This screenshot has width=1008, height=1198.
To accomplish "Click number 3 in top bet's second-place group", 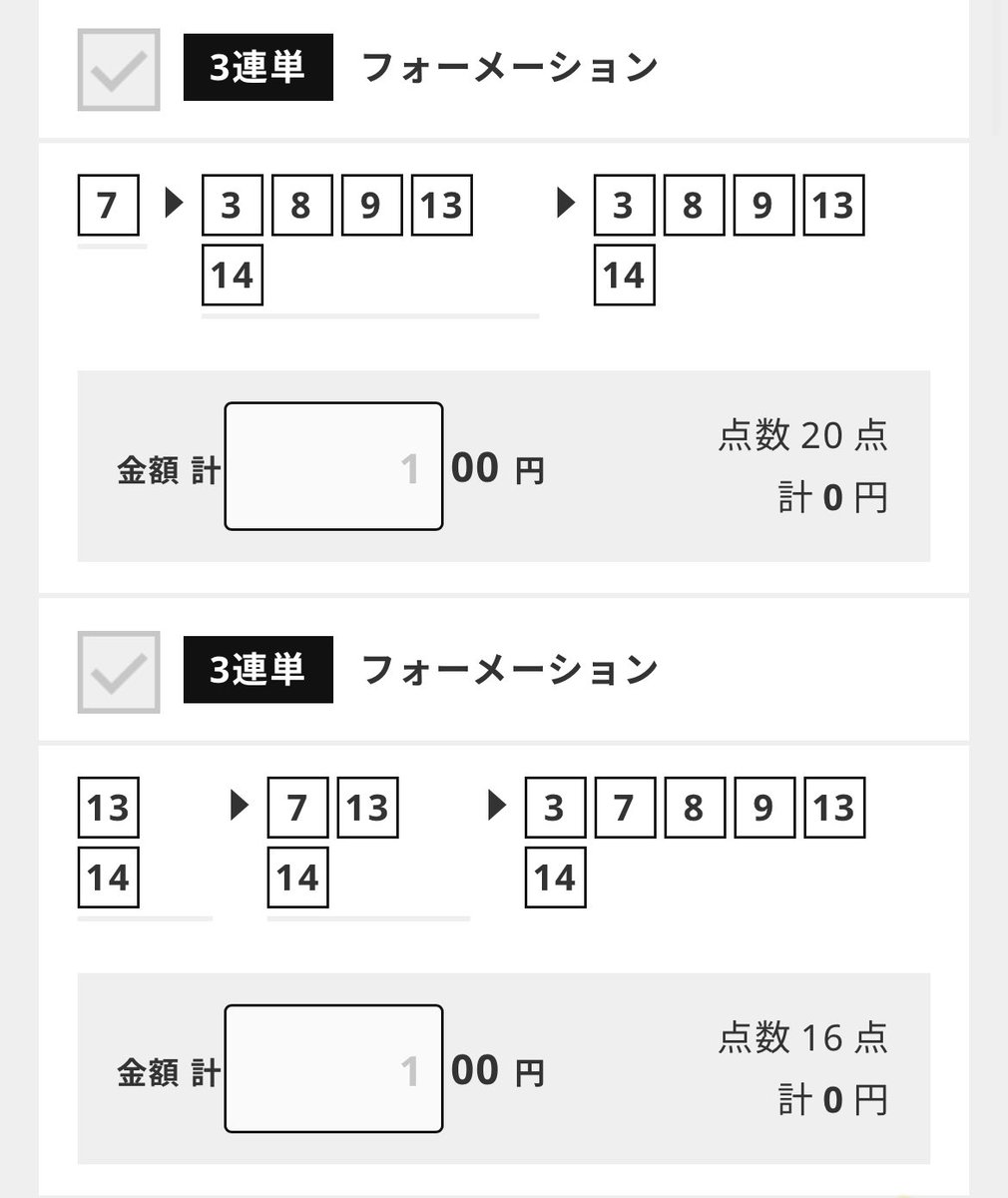I will pyautogui.click(x=232, y=205).
